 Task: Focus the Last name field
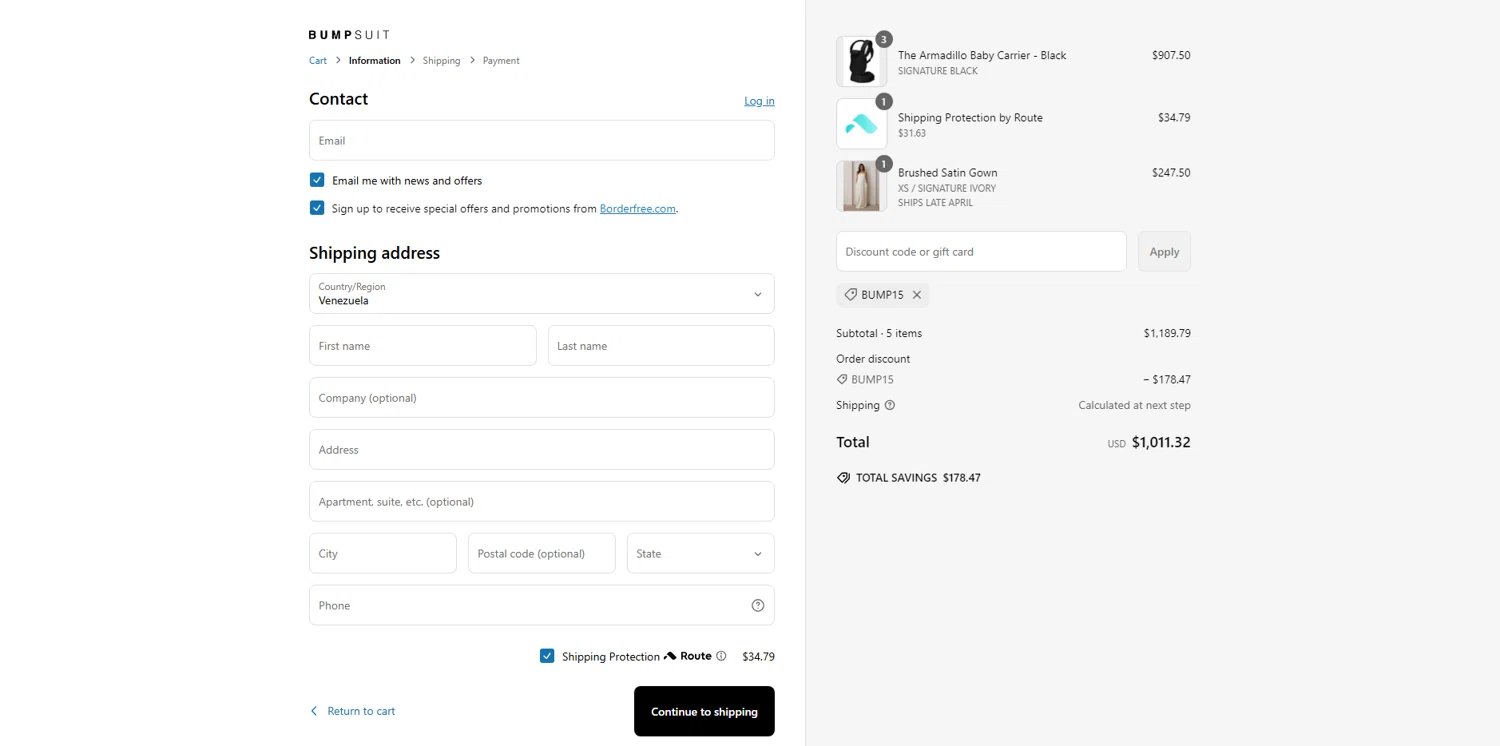click(x=661, y=346)
